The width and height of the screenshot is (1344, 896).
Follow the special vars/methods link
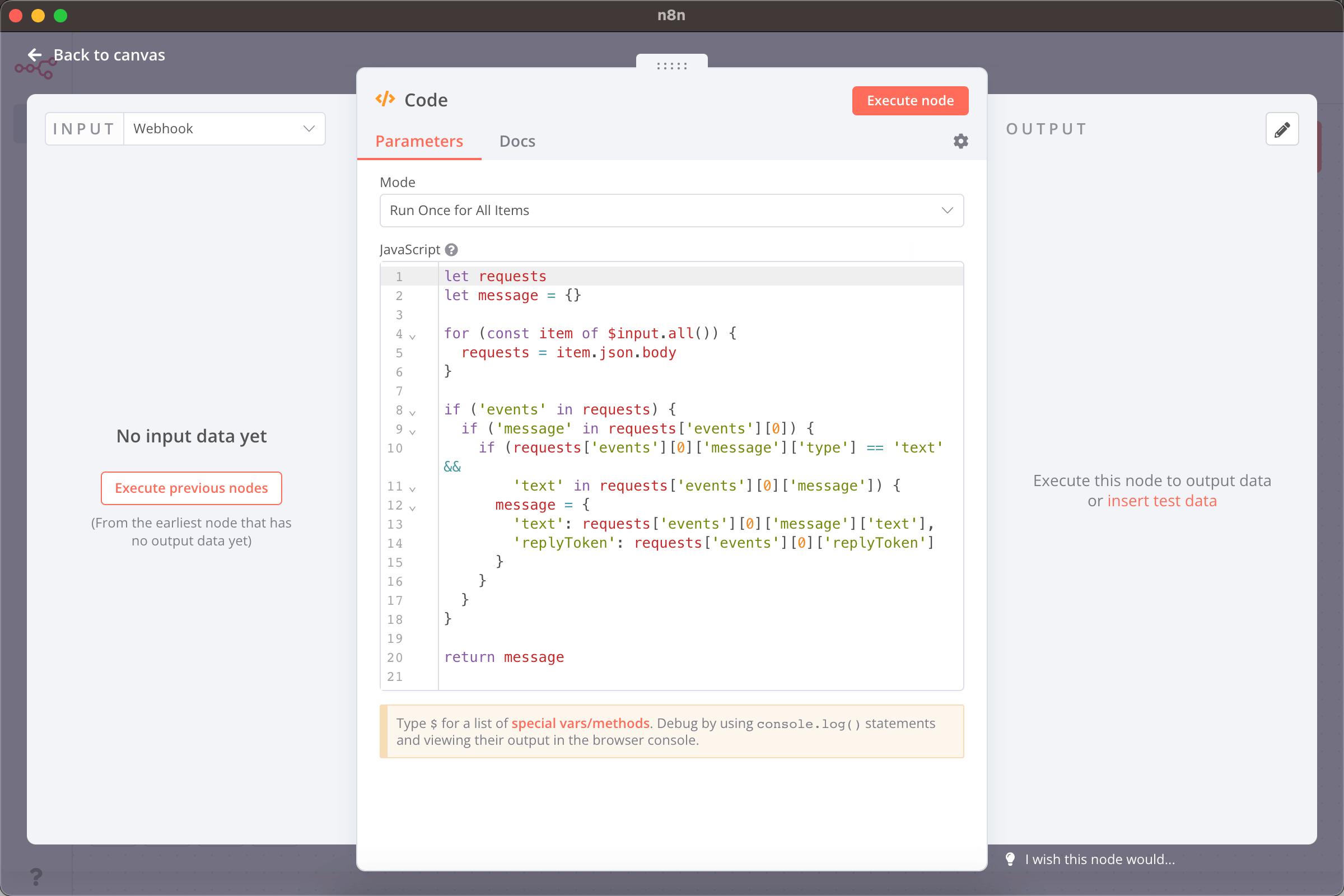580,723
